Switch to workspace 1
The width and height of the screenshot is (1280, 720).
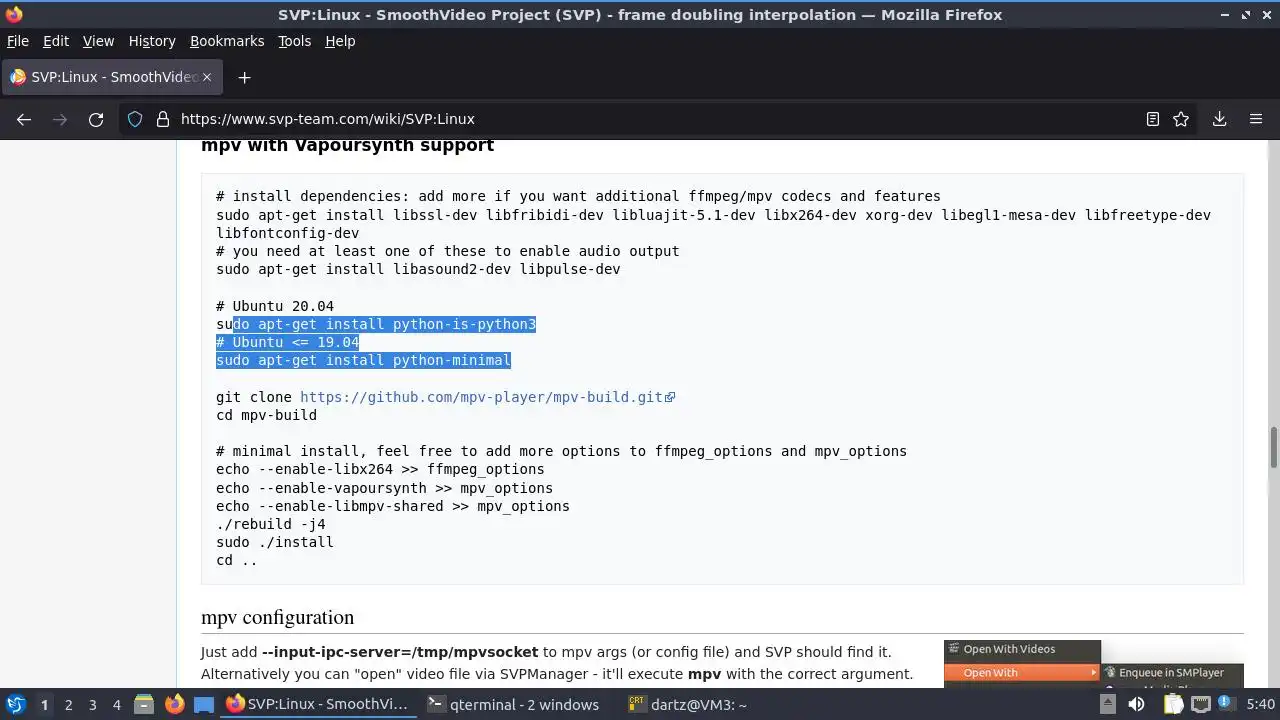44,705
